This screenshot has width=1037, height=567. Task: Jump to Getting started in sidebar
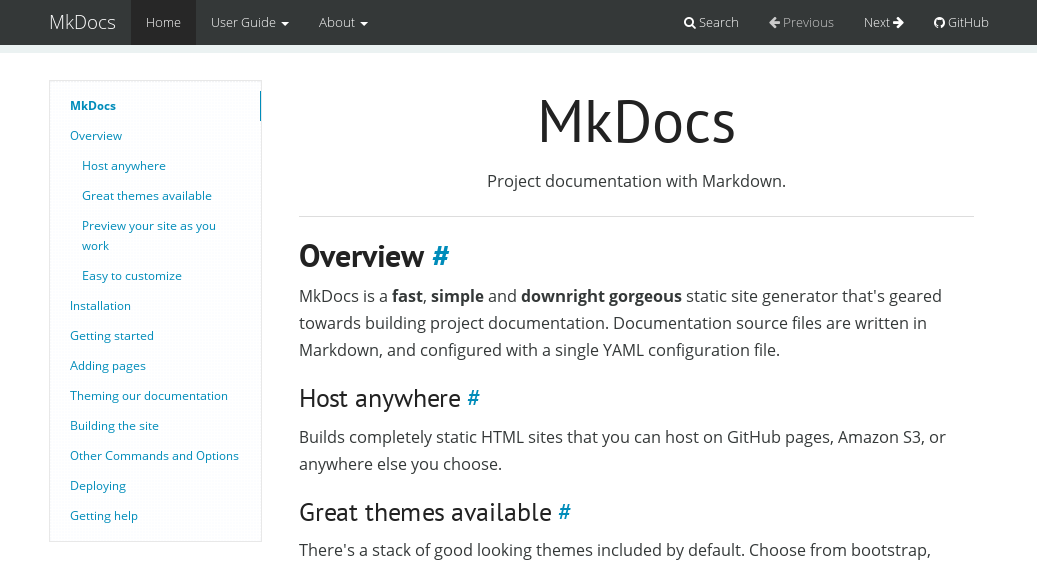pos(112,336)
